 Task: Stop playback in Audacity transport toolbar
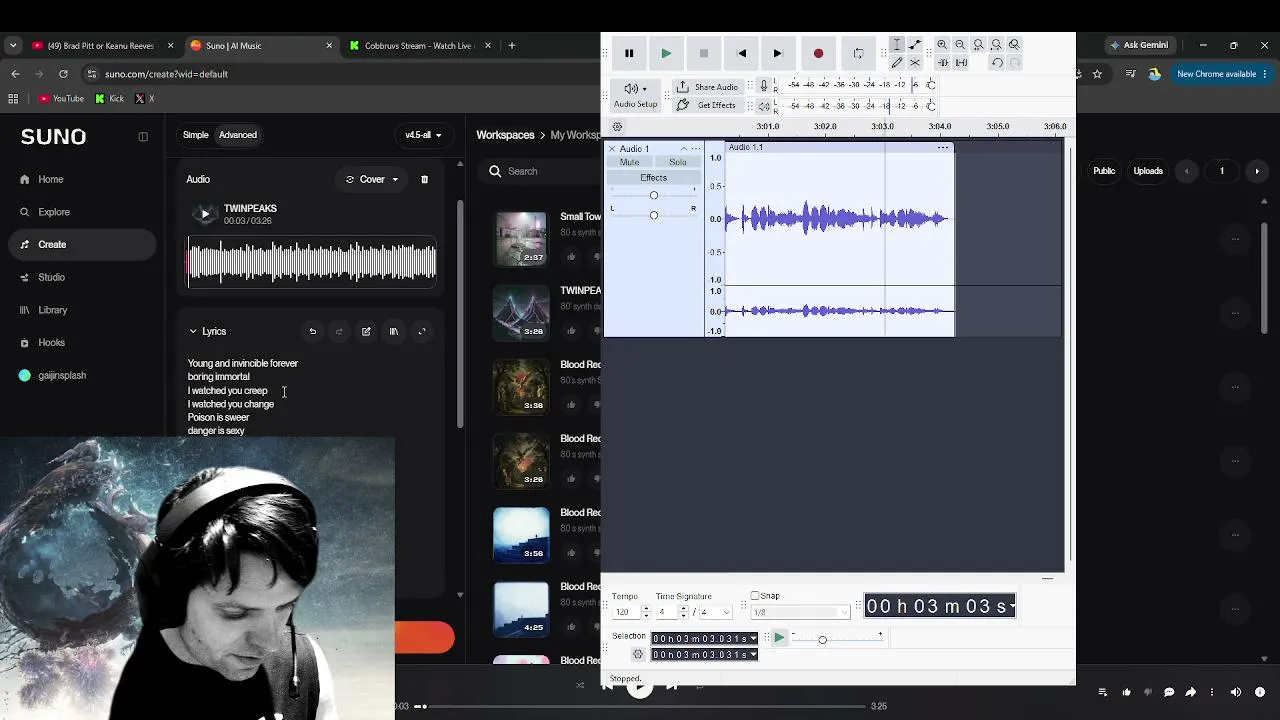tap(704, 53)
